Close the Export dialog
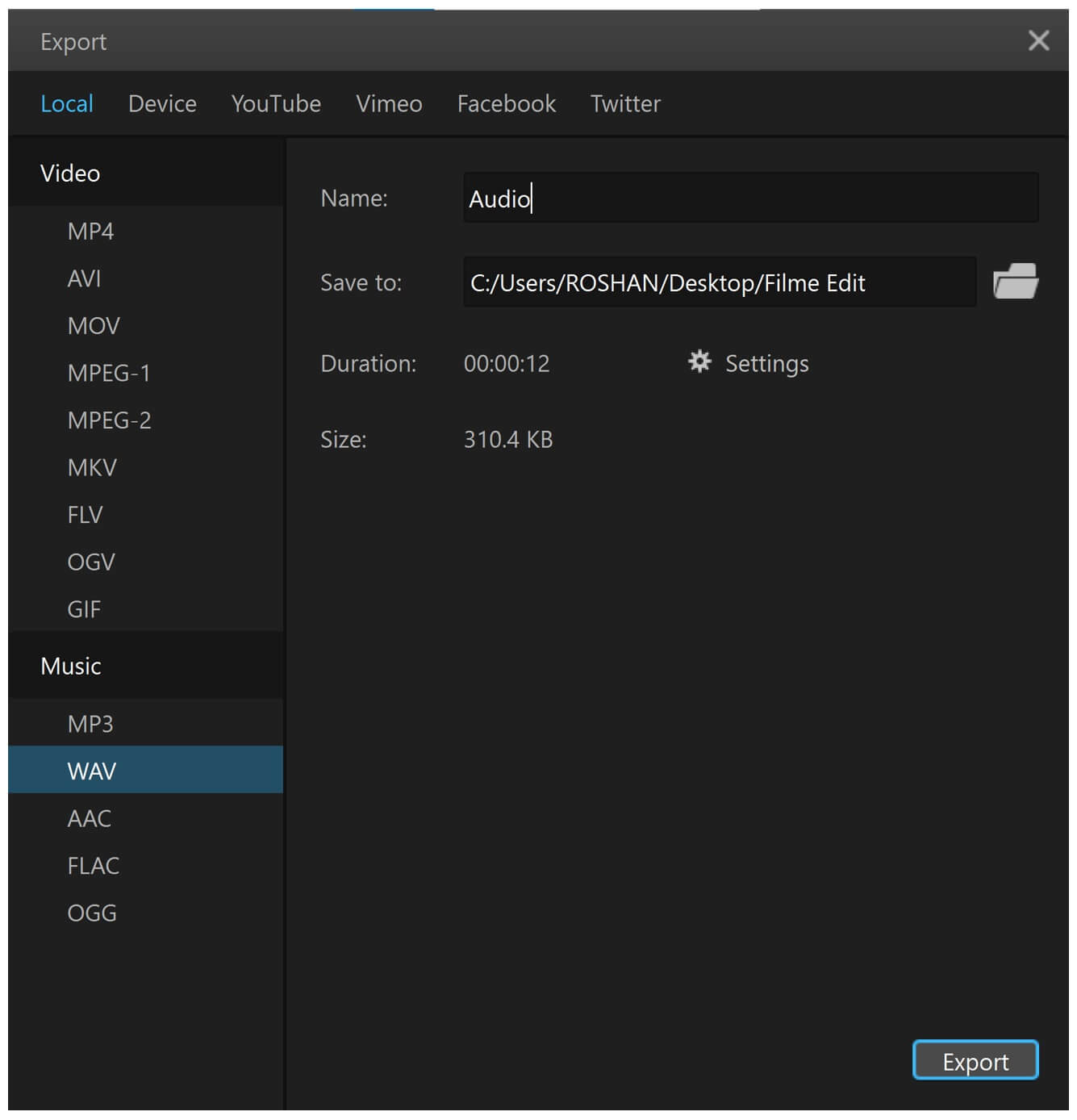Image resolution: width=1077 pixels, height=1120 pixels. pos(1038,40)
